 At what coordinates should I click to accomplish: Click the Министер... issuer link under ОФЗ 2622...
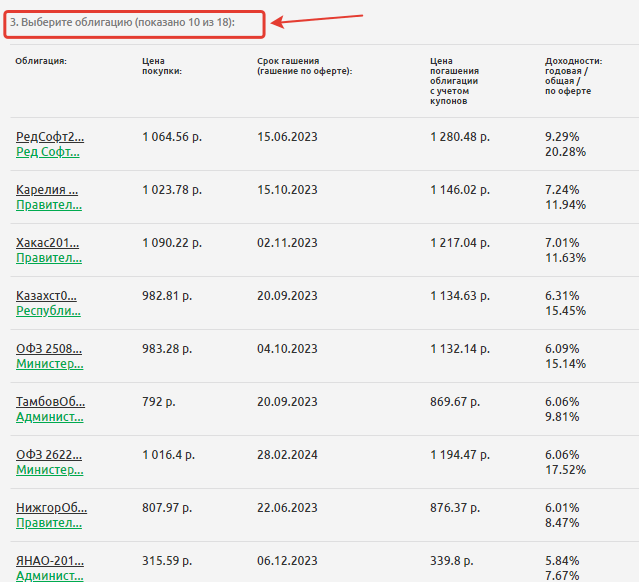(x=49, y=470)
